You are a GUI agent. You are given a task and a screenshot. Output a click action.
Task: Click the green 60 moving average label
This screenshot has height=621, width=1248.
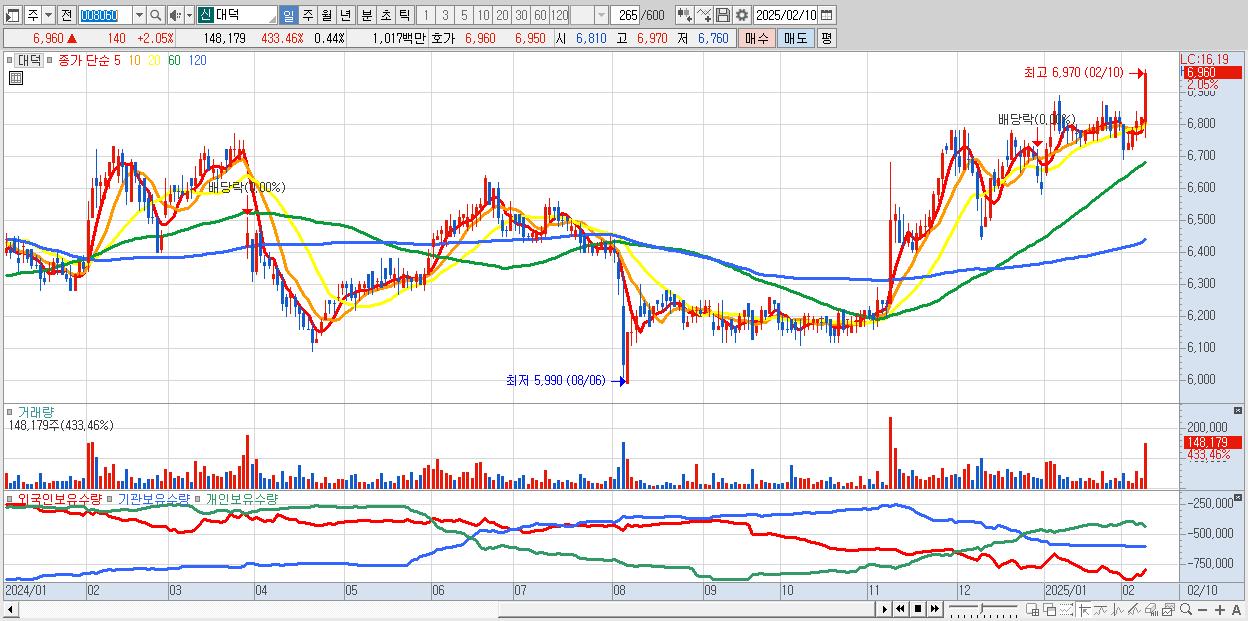click(174, 60)
